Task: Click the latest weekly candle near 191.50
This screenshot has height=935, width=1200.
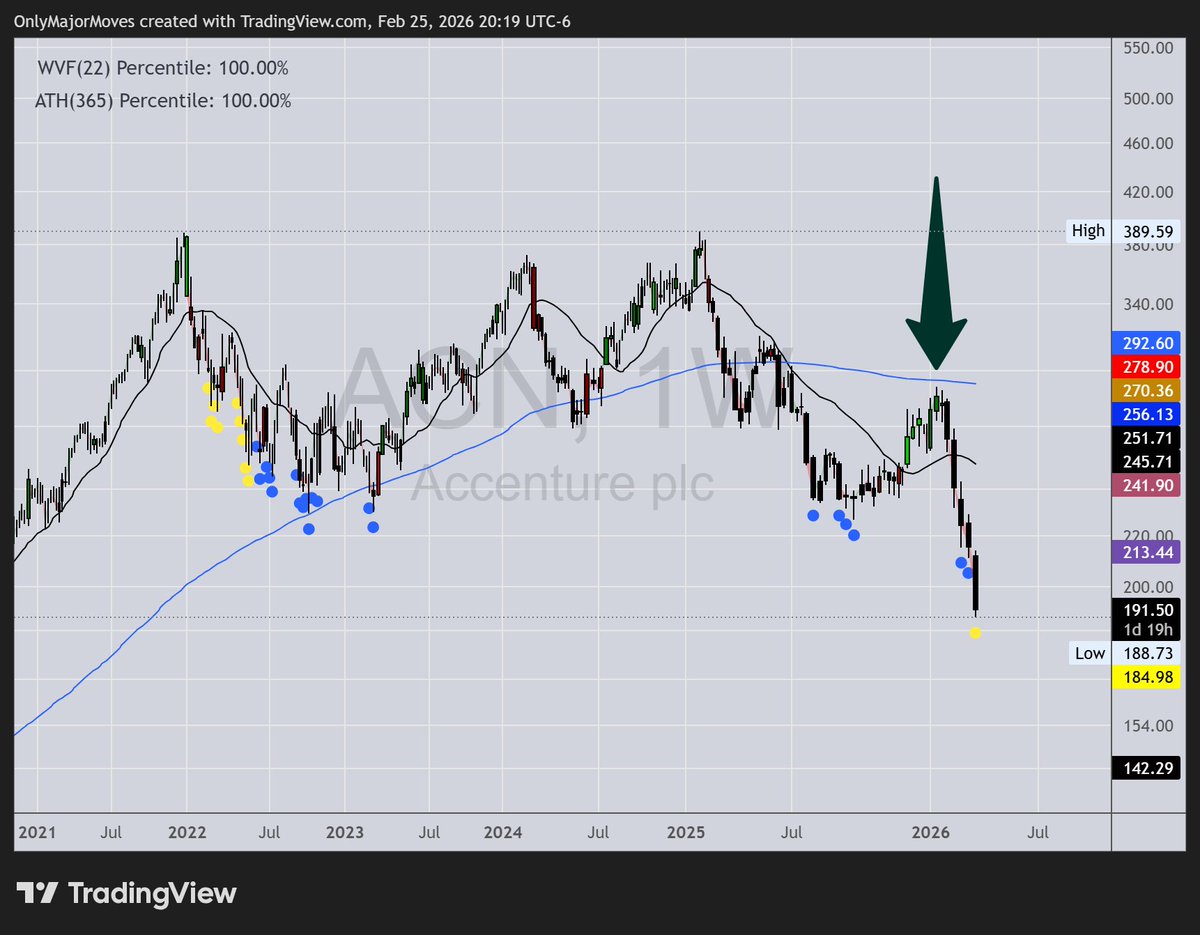Action: coord(975,582)
